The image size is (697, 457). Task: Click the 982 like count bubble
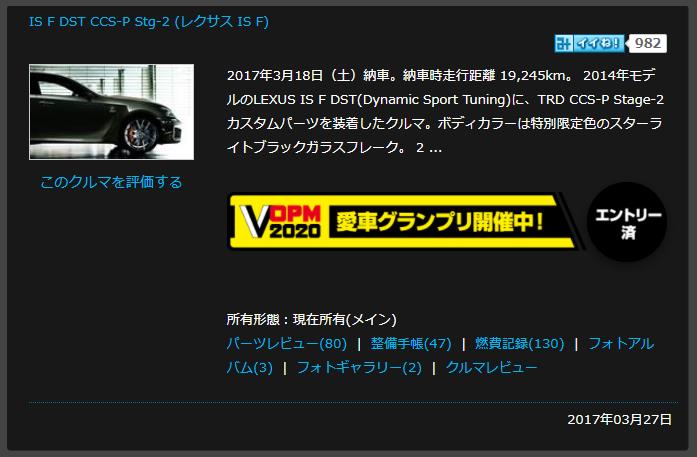click(x=648, y=44)
